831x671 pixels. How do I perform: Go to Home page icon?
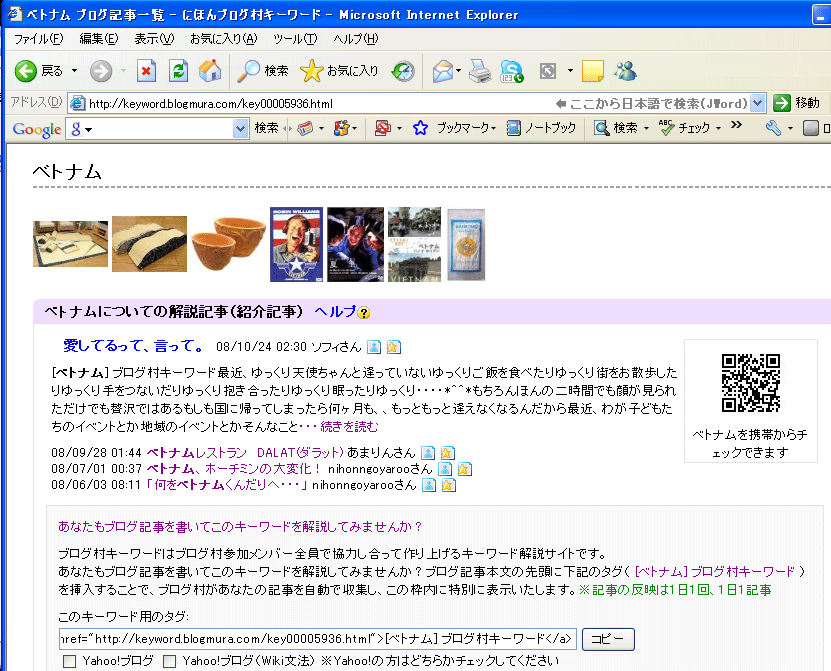[210, 70]
